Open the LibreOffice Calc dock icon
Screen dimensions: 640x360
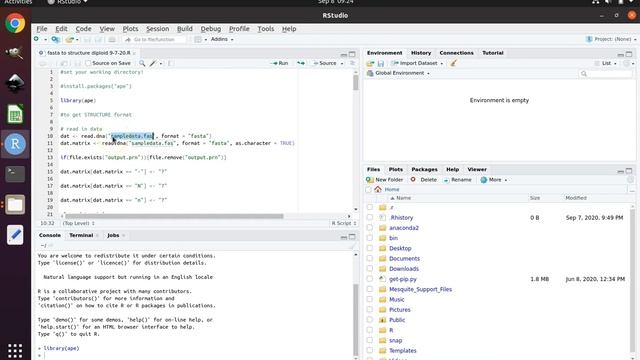tap(15, 114)
